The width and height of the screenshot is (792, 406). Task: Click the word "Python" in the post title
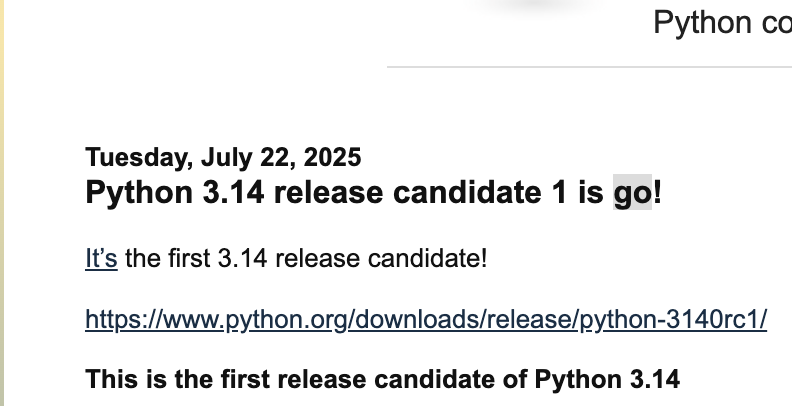pyautogui.click(x=139, y=193)
